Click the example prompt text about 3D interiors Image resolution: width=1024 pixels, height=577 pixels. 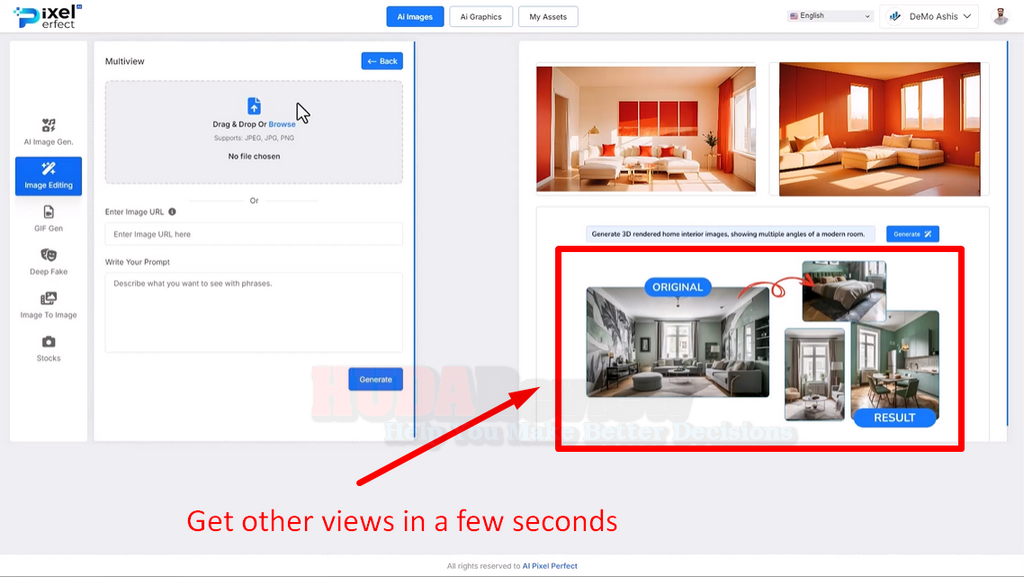728,234
